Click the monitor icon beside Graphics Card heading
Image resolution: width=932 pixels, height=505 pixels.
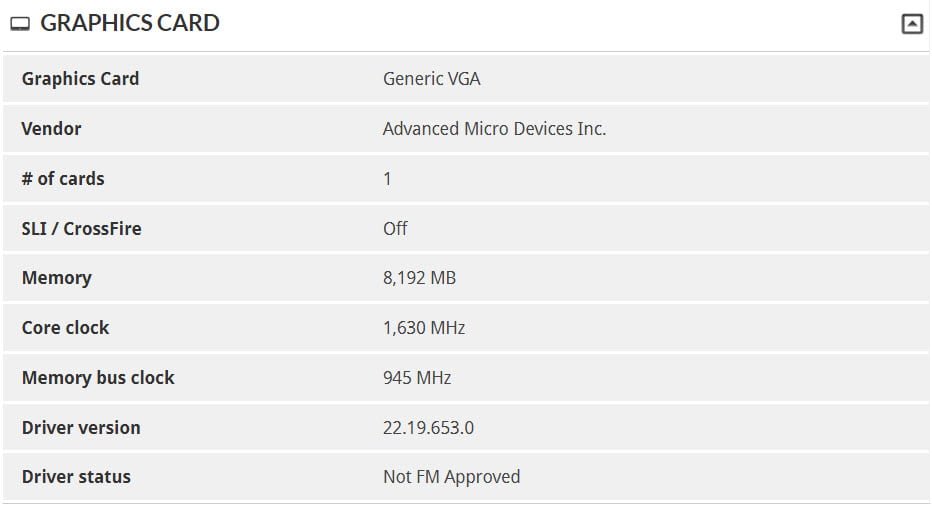20,24
